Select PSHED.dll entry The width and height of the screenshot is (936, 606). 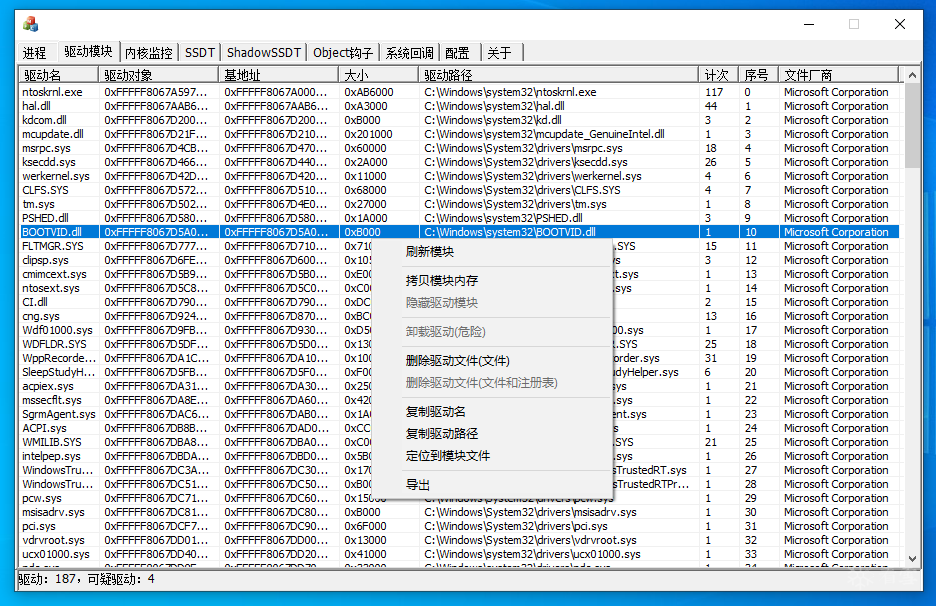click(459, 219)
